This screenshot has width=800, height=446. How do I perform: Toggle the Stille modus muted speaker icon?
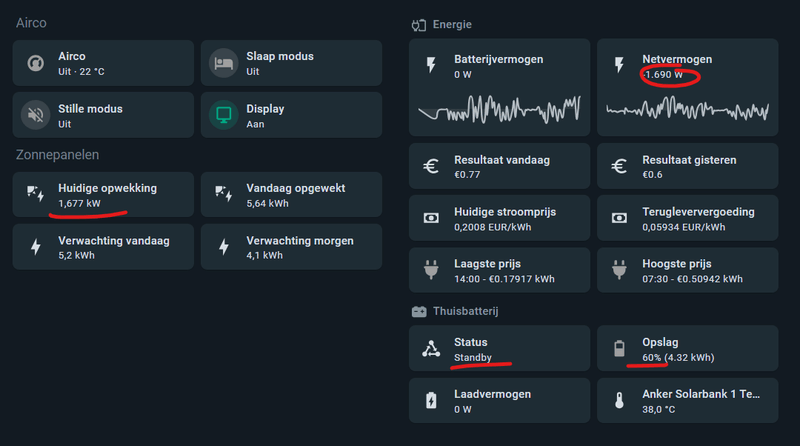coord(35,115)
